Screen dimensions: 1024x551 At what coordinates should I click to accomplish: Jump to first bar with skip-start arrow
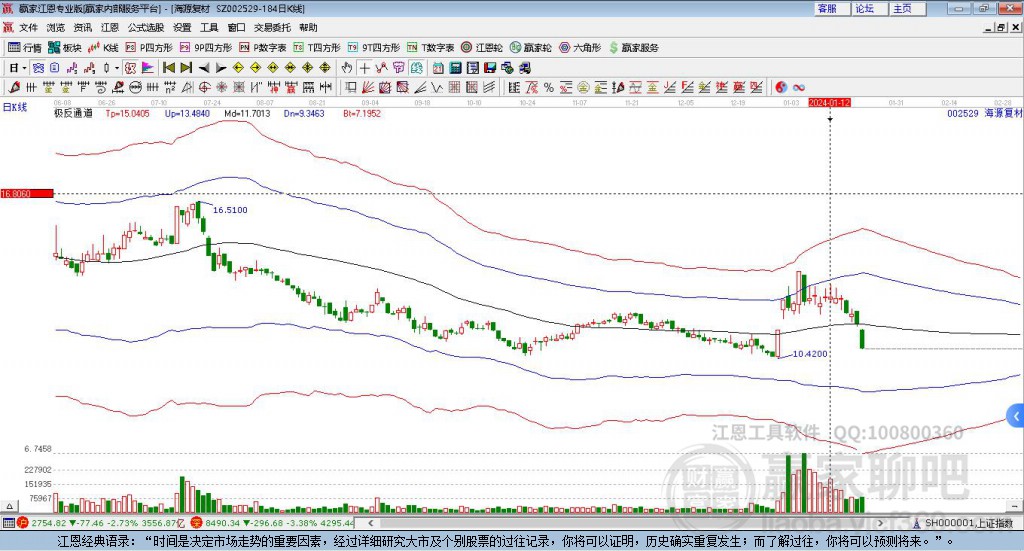[168, 68]
